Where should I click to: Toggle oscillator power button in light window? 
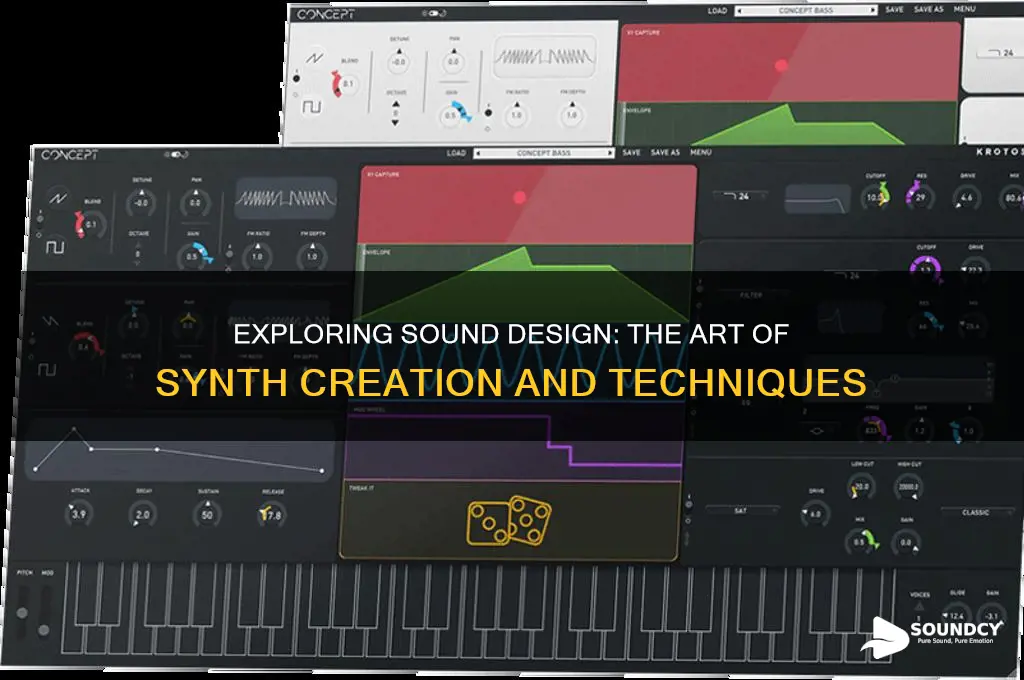[296, 78]
